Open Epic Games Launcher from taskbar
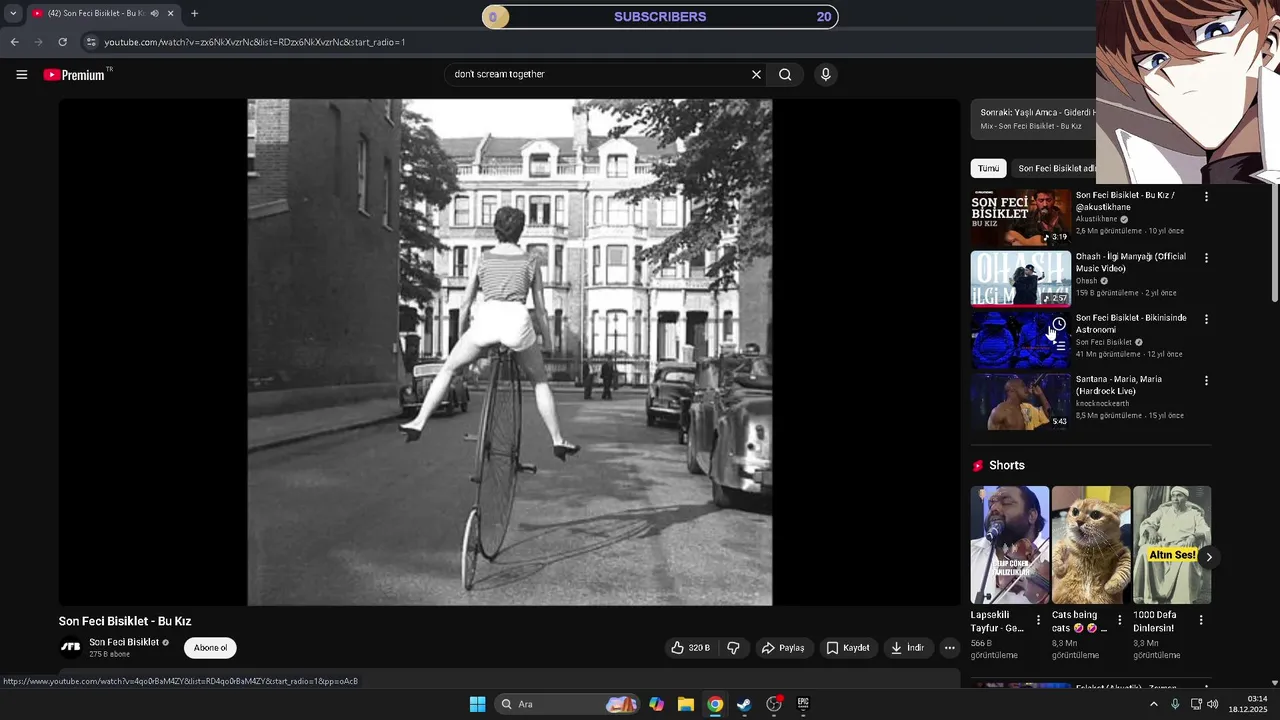The height and width of the screenshot is (720, 1280). 803,704
